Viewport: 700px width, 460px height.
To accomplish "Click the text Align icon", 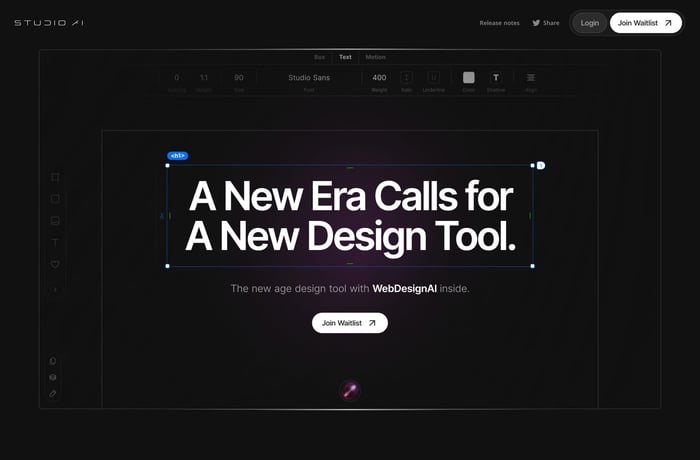I will (531, 78).
